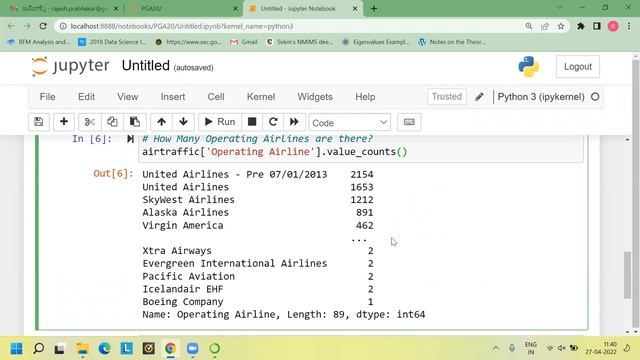Open the 2016 Data Science bookmark
This screenshot has width=640, height=360.
(112, 42)
